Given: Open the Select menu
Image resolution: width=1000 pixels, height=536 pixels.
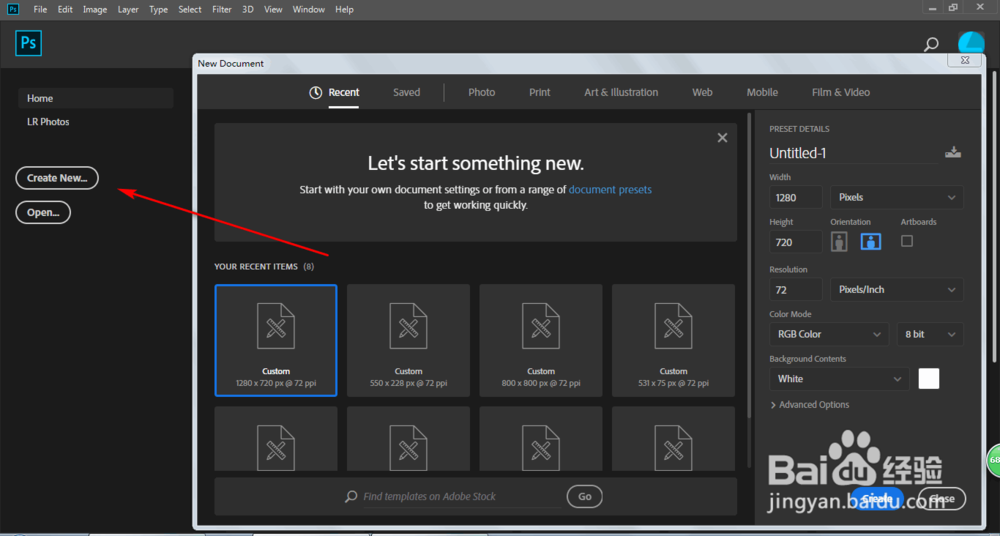Looking at the screenshot, I should point(190,10).
